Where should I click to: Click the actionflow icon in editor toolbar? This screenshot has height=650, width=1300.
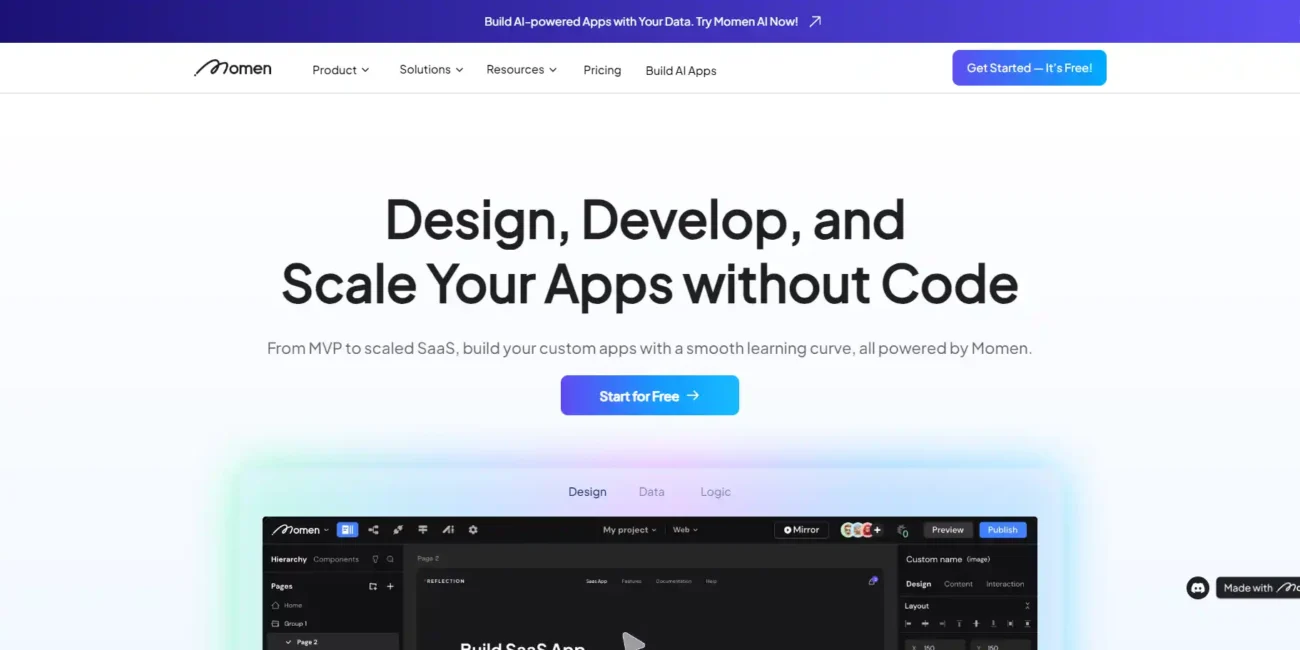(x=398, y=530)
